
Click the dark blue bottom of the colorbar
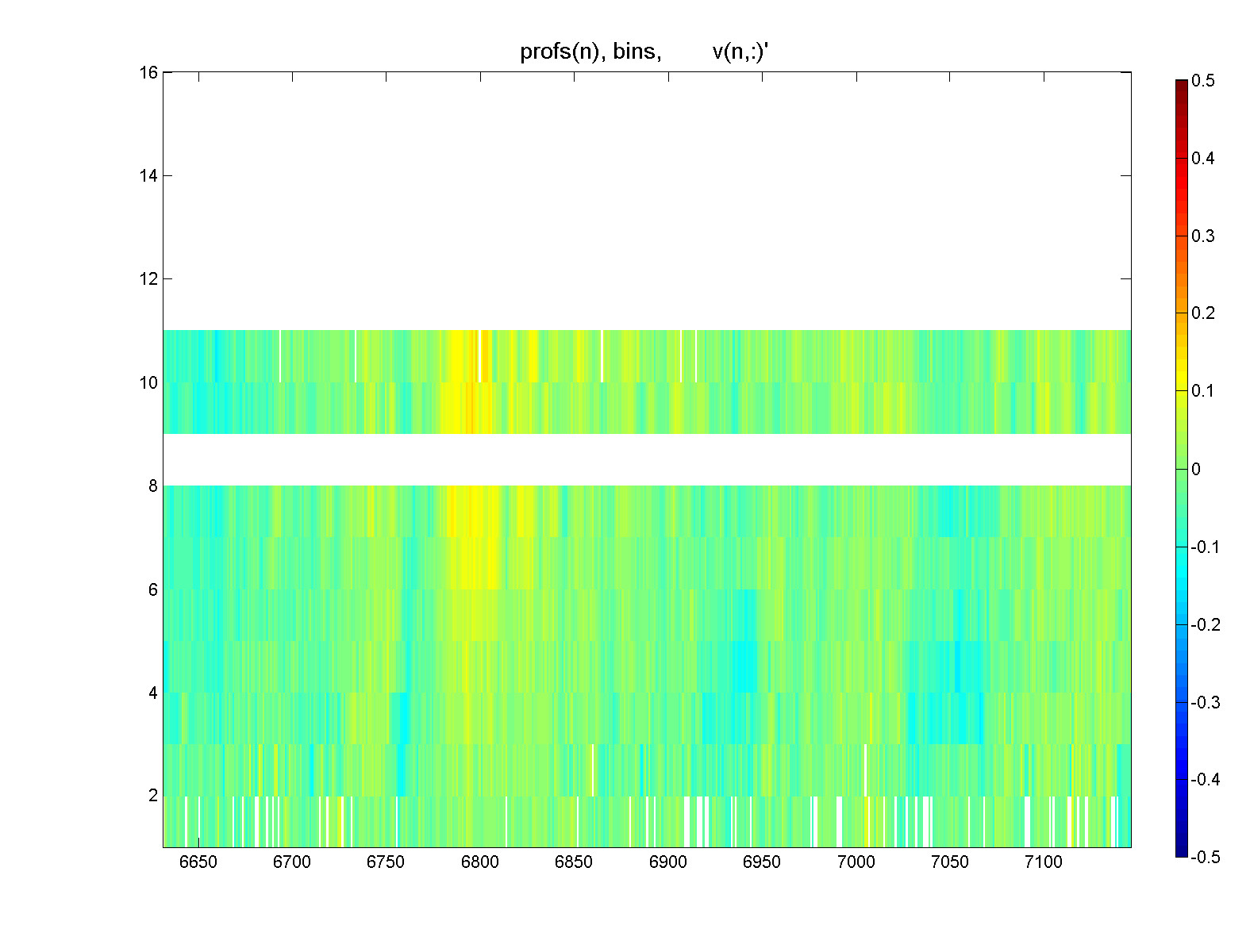tap(1182, 850)
